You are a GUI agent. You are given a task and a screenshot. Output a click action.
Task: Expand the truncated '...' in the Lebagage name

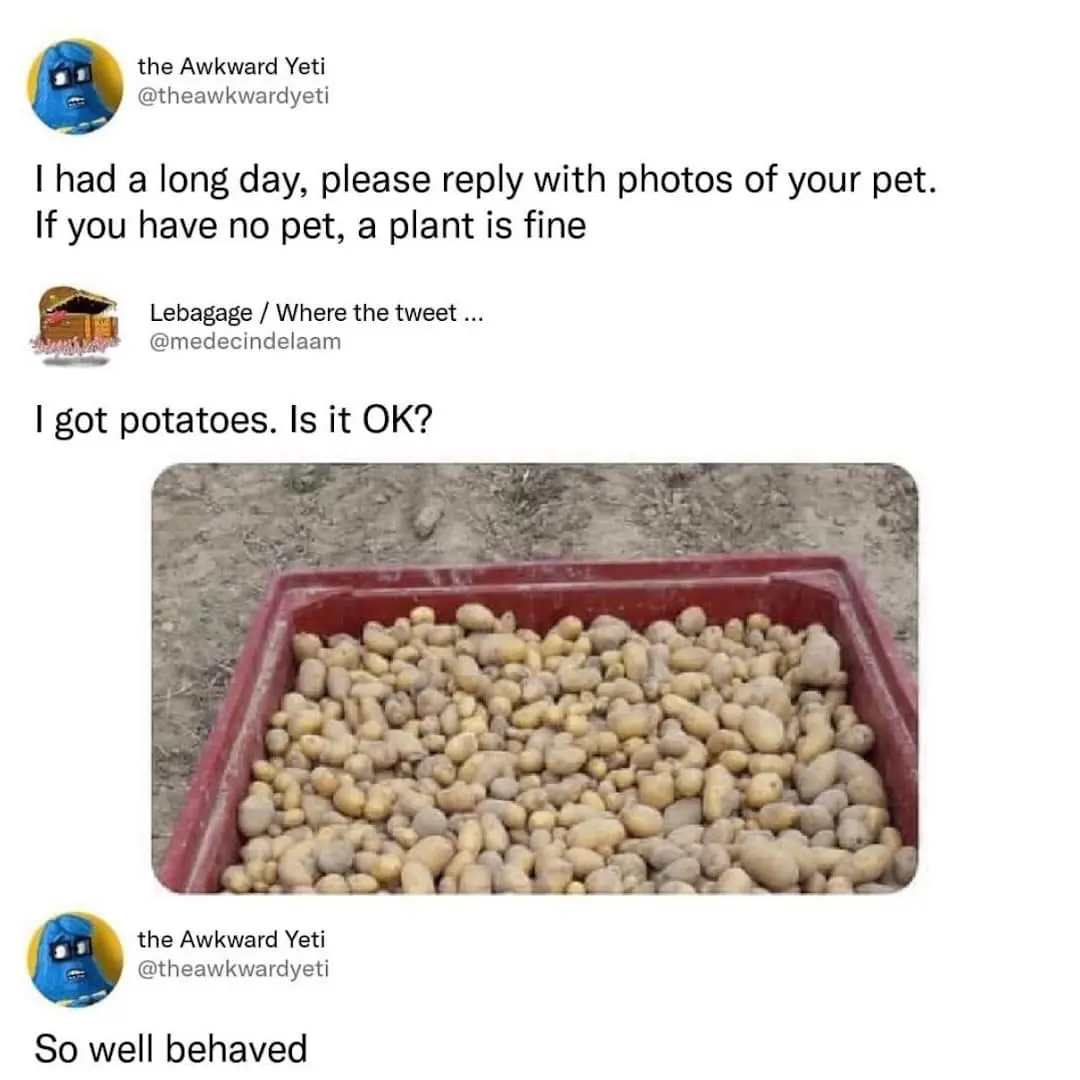[x=473, y=314]
